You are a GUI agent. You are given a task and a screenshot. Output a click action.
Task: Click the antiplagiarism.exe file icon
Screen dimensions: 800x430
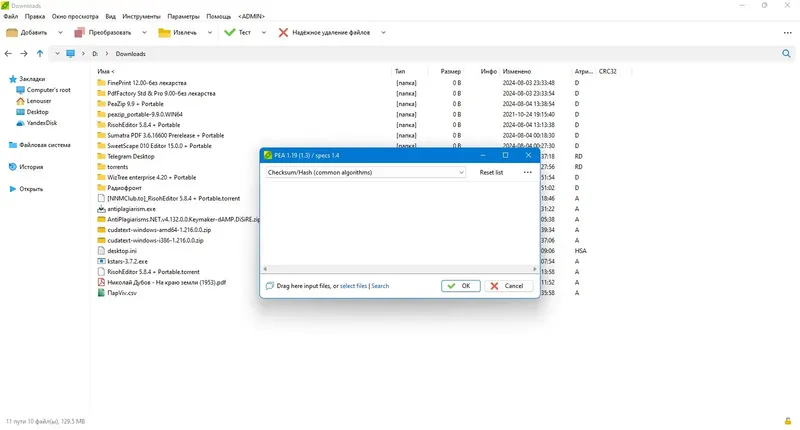point(101,209)
